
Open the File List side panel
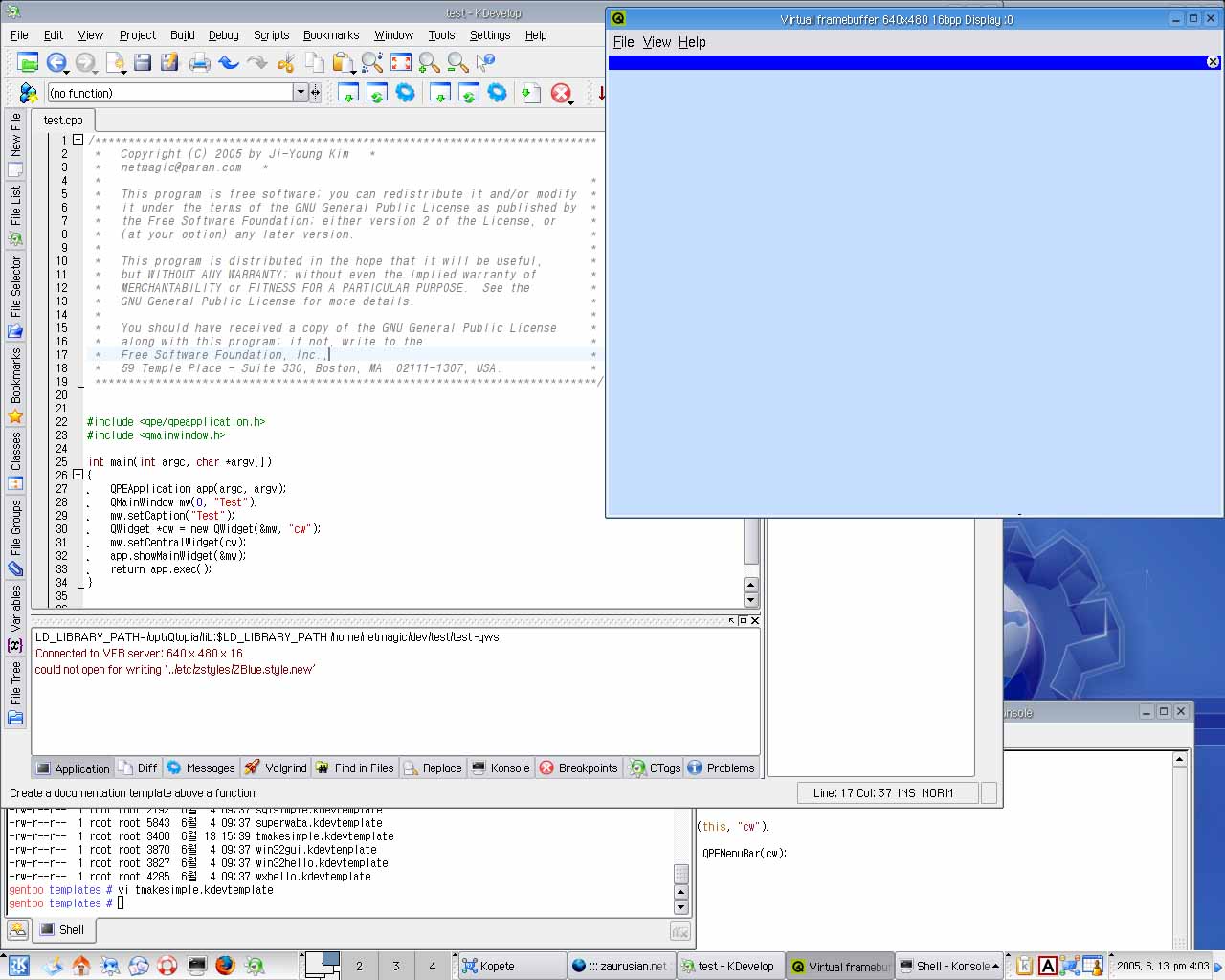15,215
